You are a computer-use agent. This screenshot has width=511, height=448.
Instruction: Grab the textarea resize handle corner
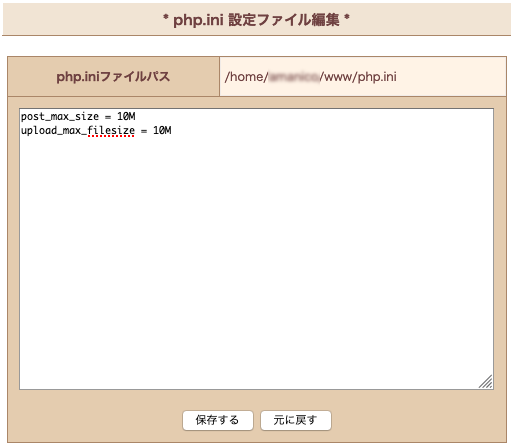point(486,382)
